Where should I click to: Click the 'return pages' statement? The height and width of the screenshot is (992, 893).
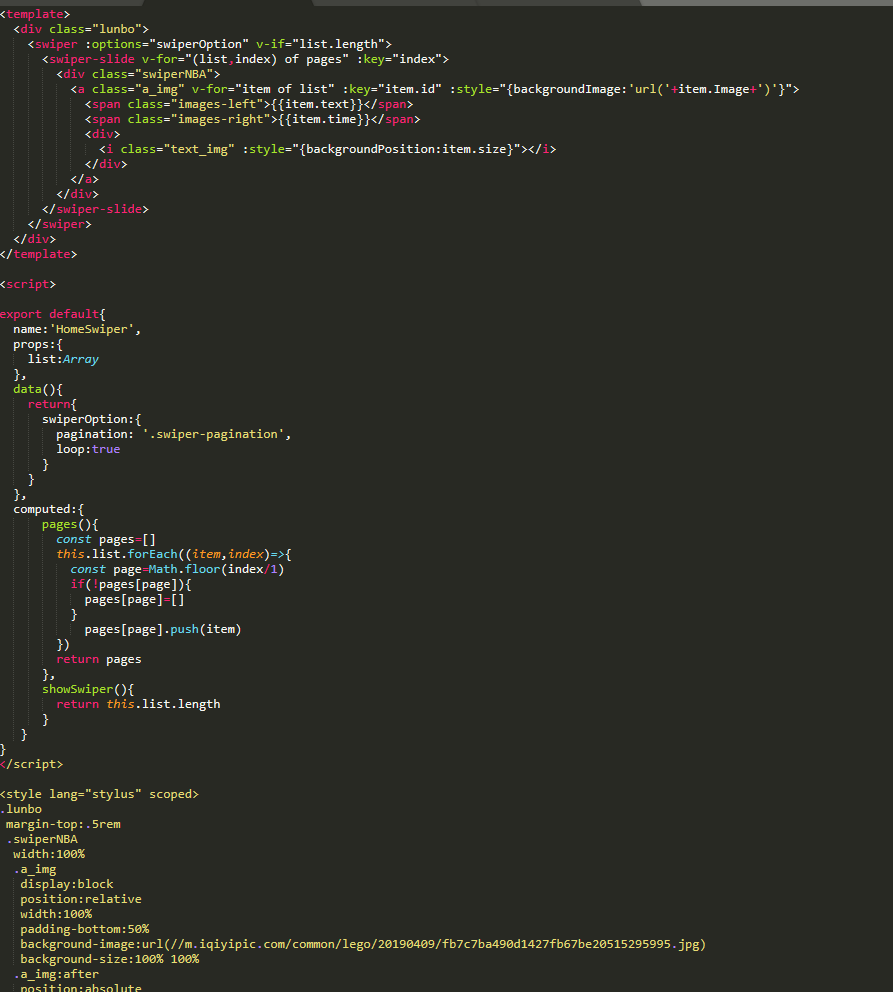(x=99, y=659)
